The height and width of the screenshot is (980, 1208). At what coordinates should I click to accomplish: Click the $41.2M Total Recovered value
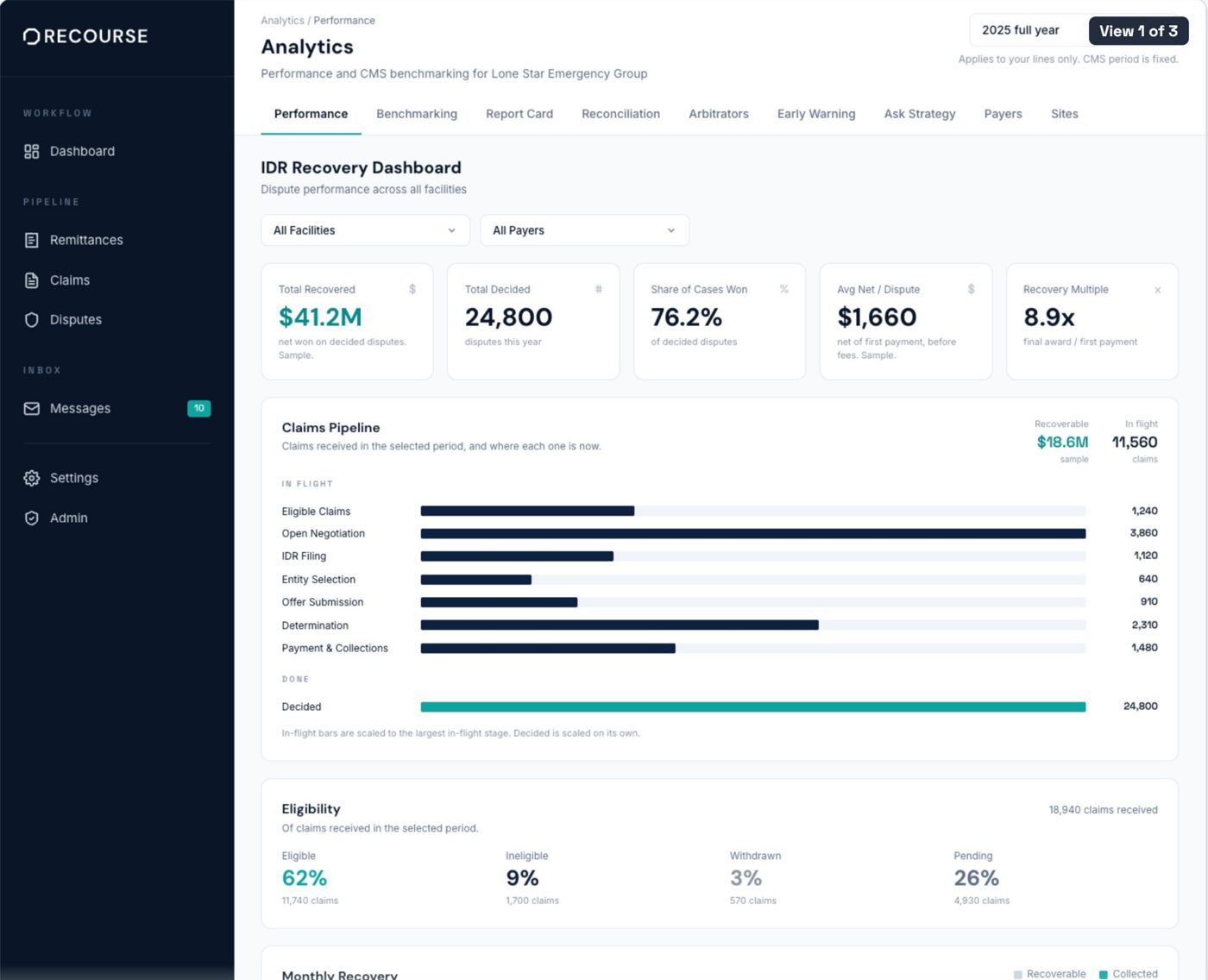(320, 317)
